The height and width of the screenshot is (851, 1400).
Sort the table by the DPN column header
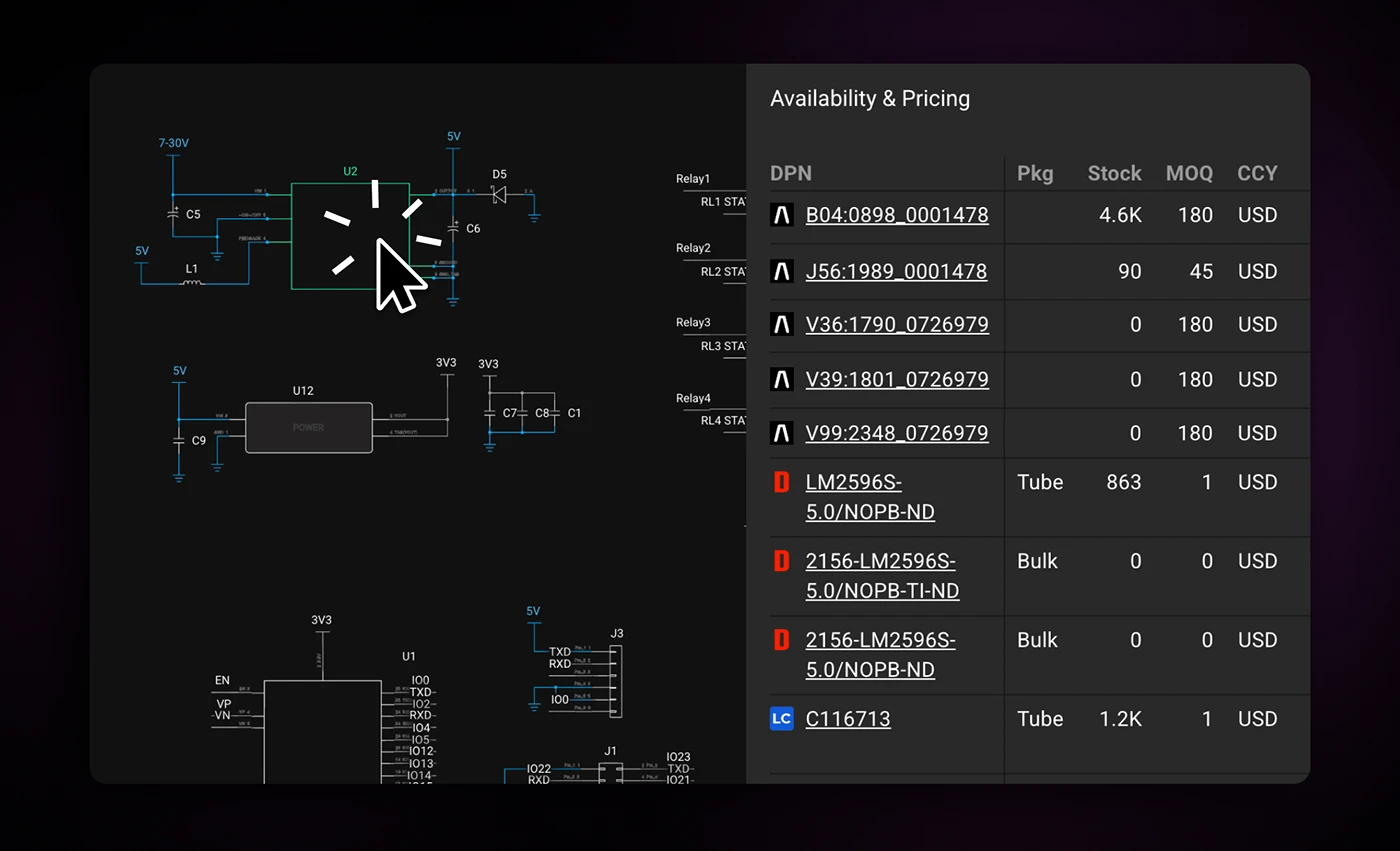[790, 173]
